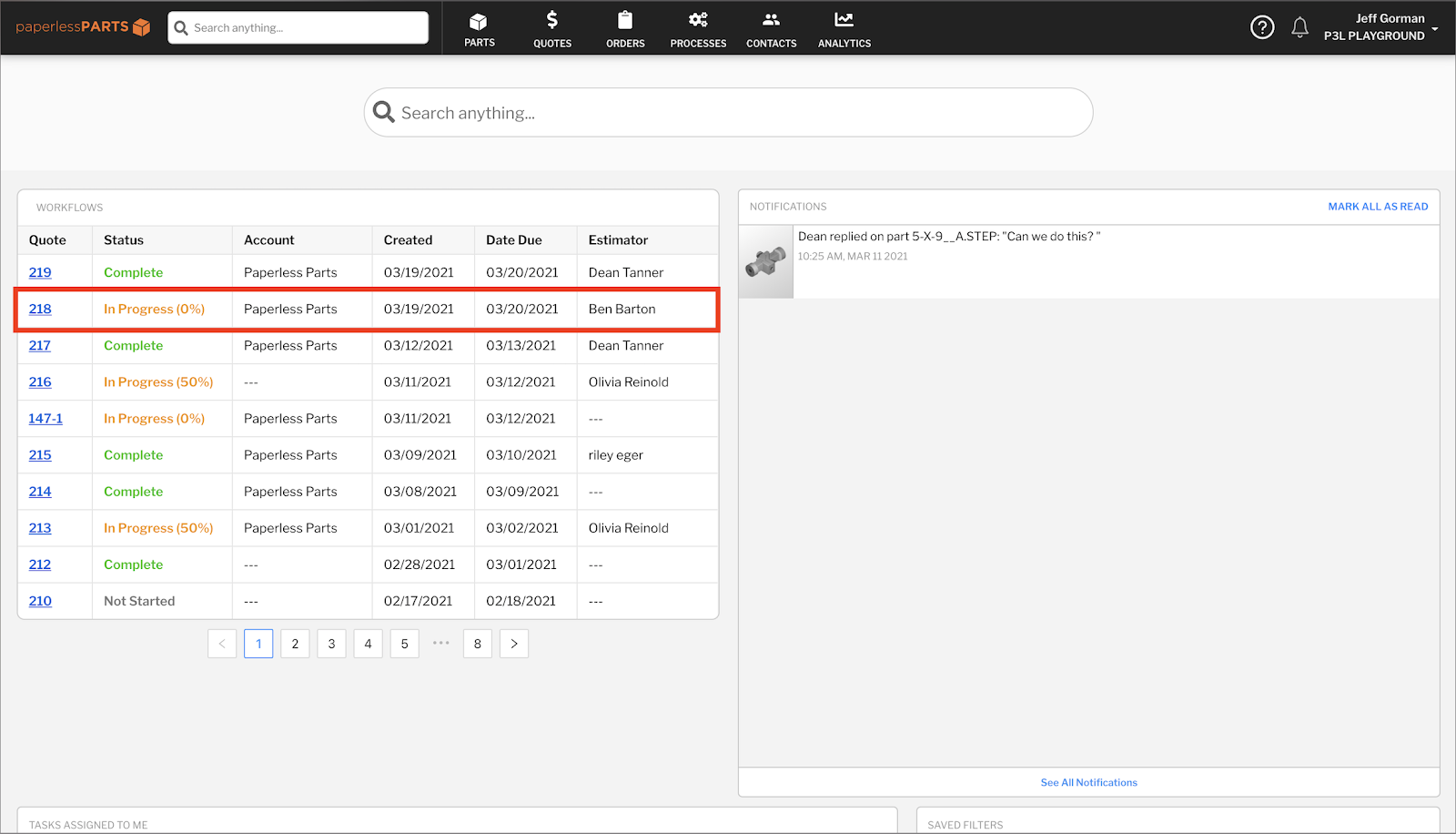Open the Parts section box icon
This screenshot has height=834, width=1456.
pyautogui.click(x=479, y=21)
